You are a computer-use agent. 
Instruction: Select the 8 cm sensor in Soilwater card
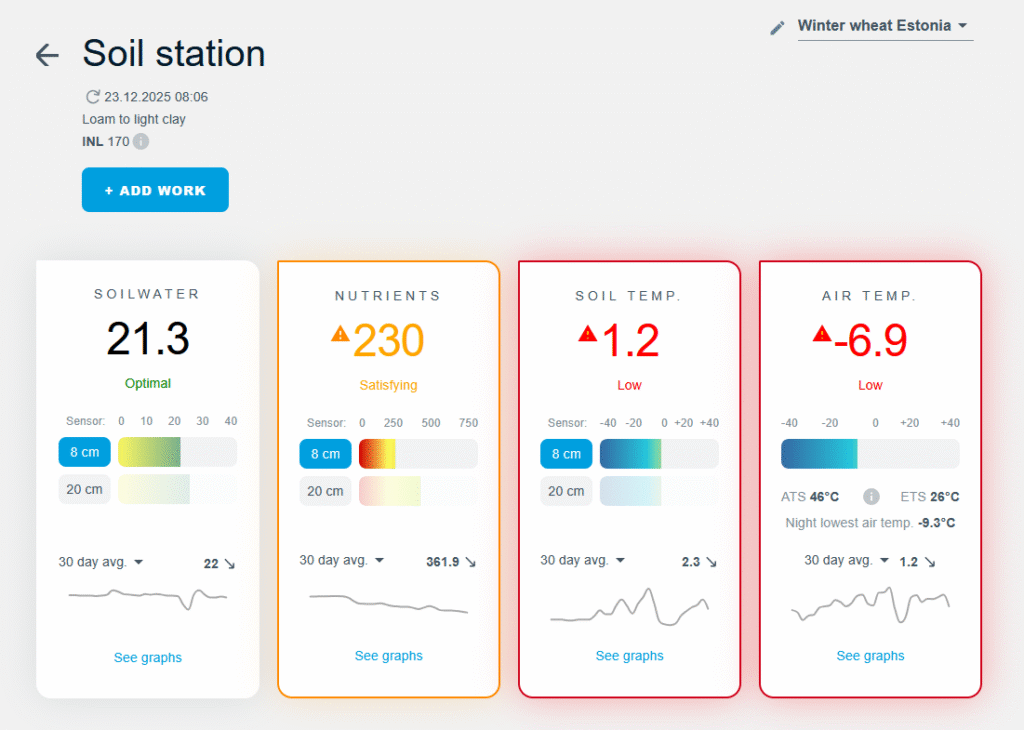coord(84,453)
